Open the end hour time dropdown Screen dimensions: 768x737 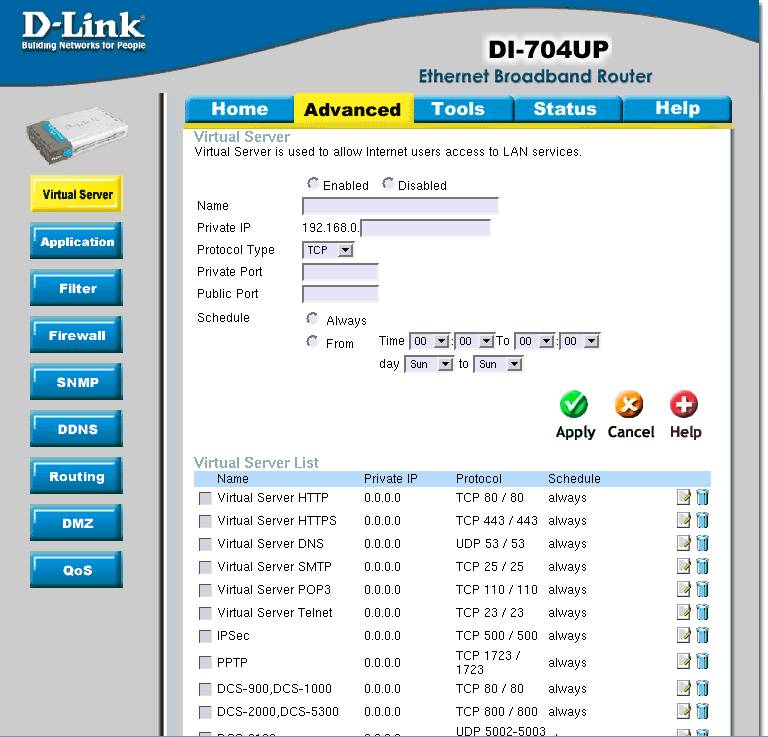click(x=534, y=341)
